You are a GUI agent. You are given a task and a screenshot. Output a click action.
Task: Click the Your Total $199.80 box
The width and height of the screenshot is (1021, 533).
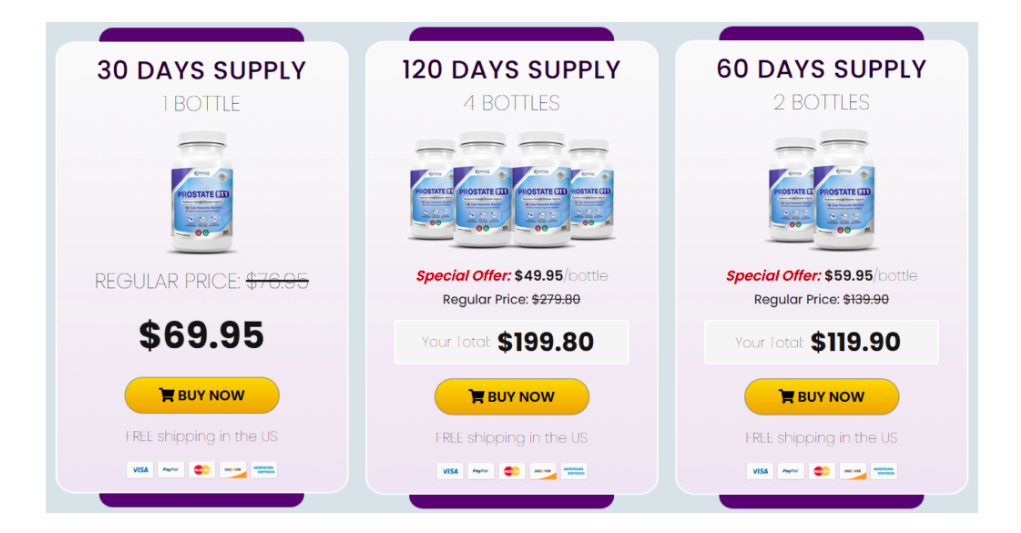click(x=512, y=342)
